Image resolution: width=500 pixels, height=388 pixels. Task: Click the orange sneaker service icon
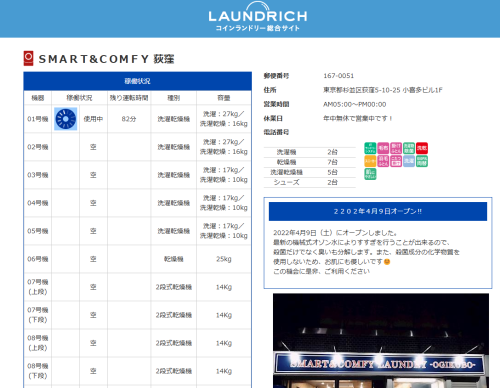(x=370, y=161)
